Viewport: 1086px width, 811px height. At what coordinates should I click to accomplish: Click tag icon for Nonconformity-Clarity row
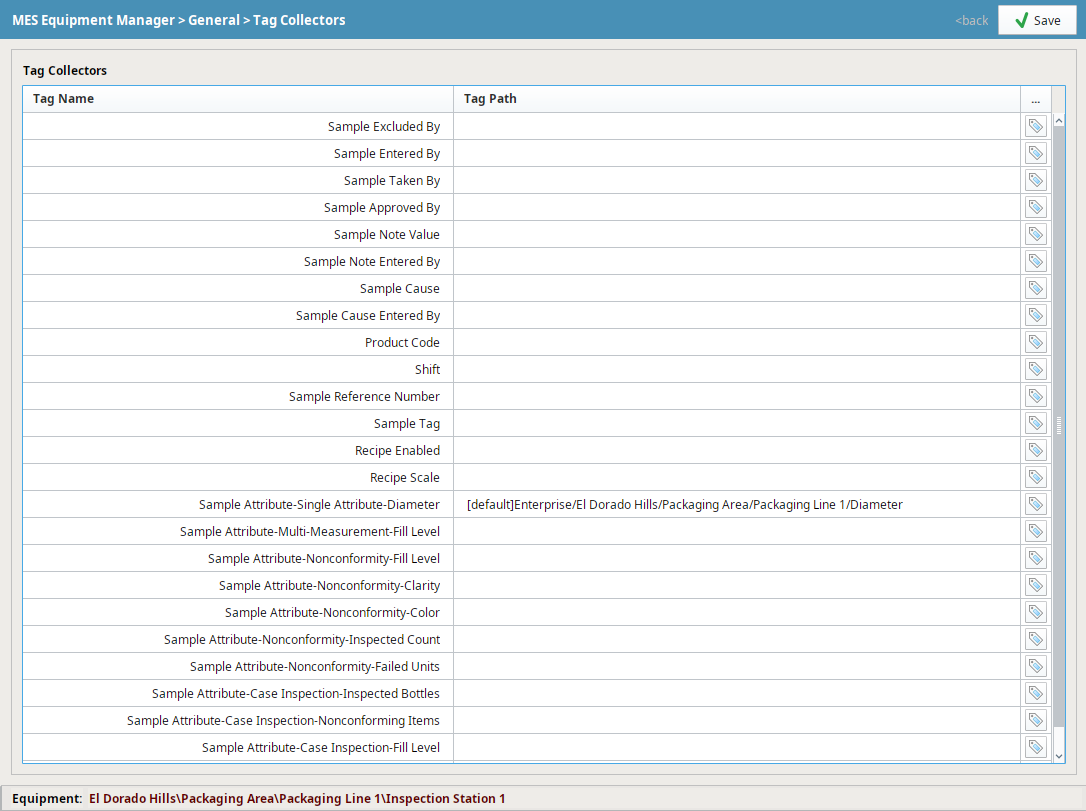click(x=1035, y=585)
